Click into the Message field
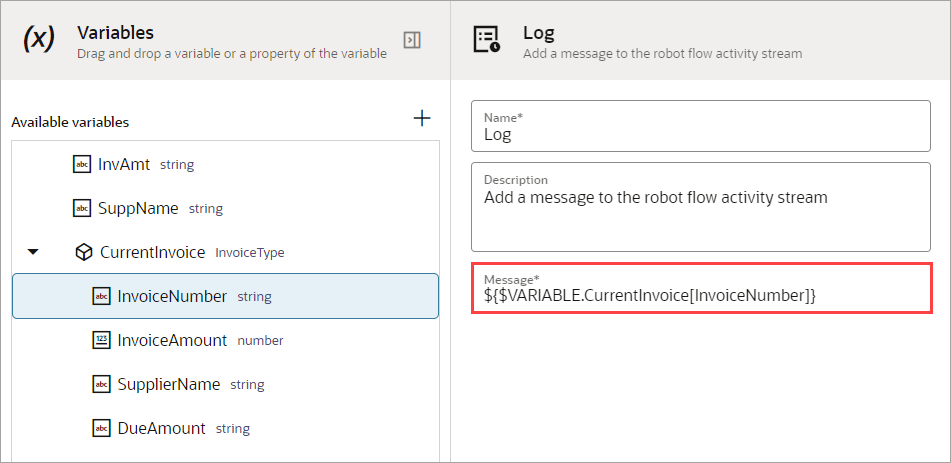 701,288
